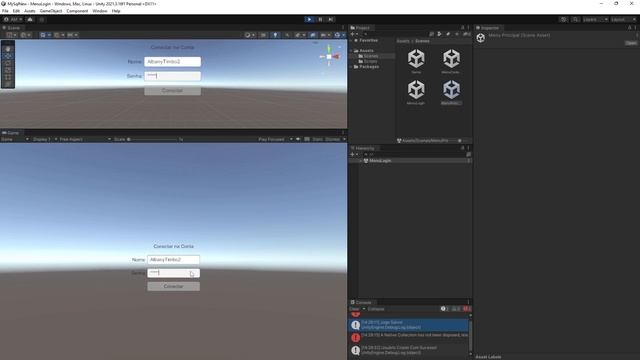Click the Nome input field in Game view
This screenshot has width=640, height=360.
click(173, 260)
